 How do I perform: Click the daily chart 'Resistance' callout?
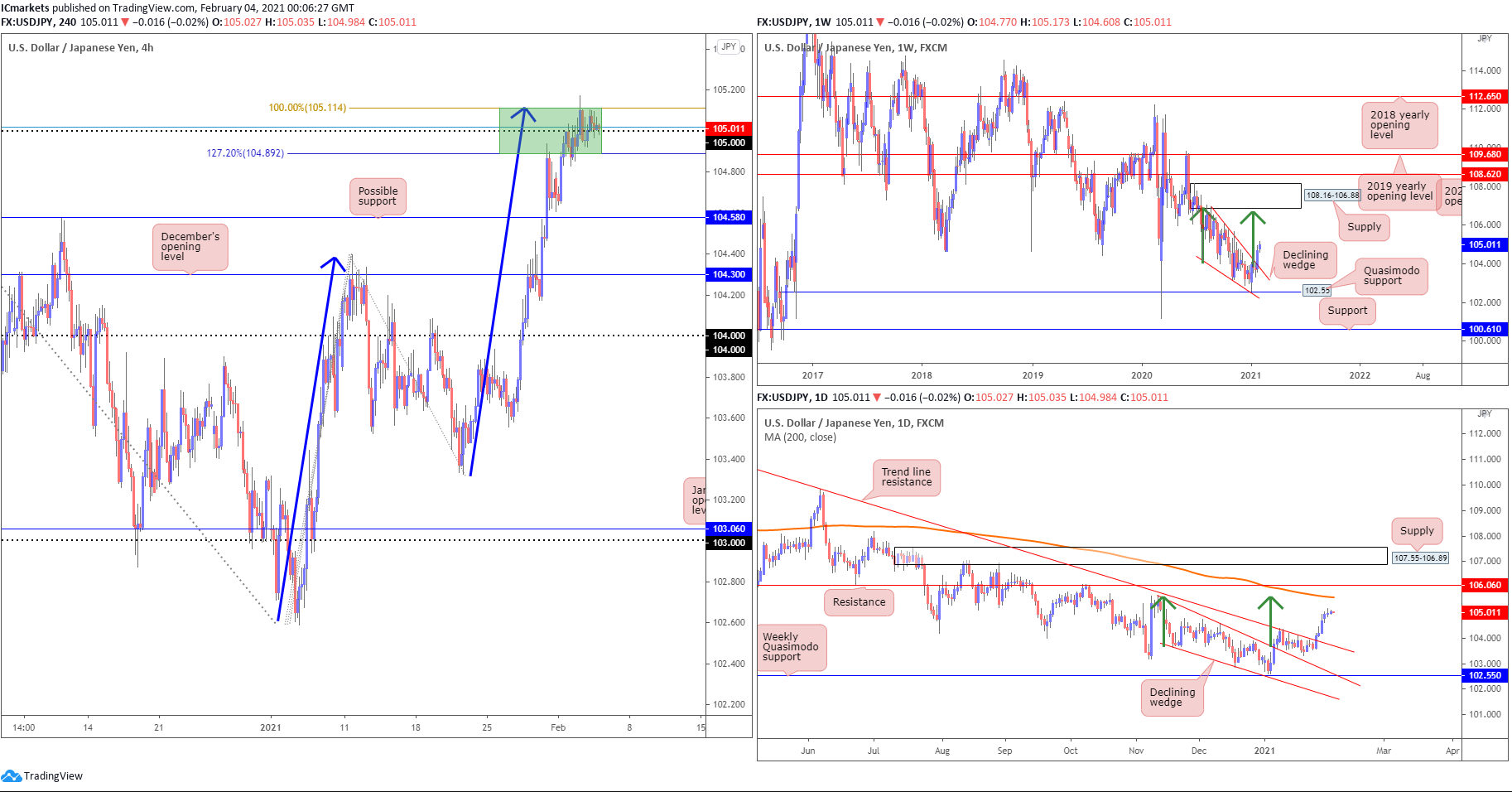[859, 602]
